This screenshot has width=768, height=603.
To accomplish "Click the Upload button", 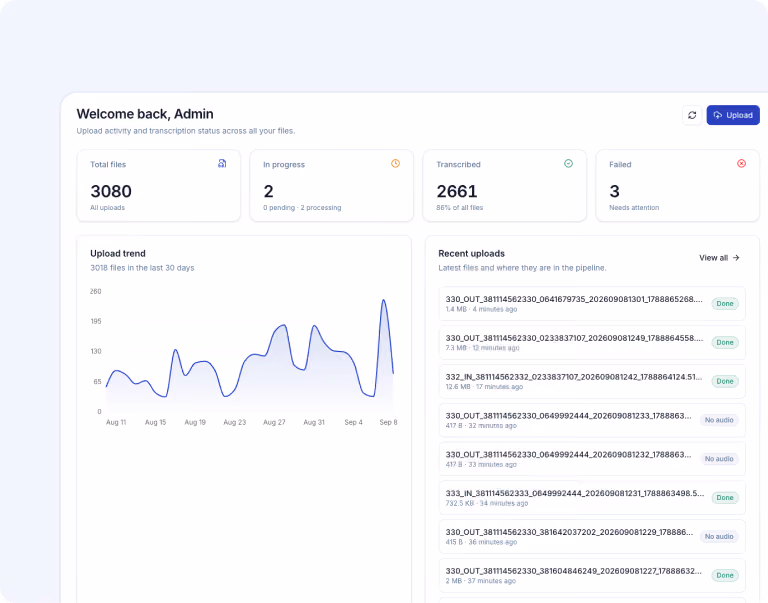I will click(x=733, y=115).
